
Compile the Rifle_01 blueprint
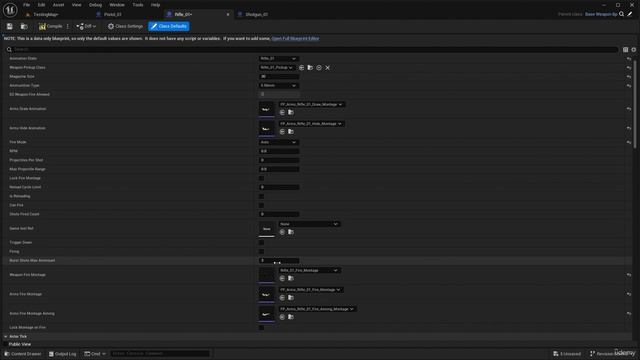click(x=51, y=26)
